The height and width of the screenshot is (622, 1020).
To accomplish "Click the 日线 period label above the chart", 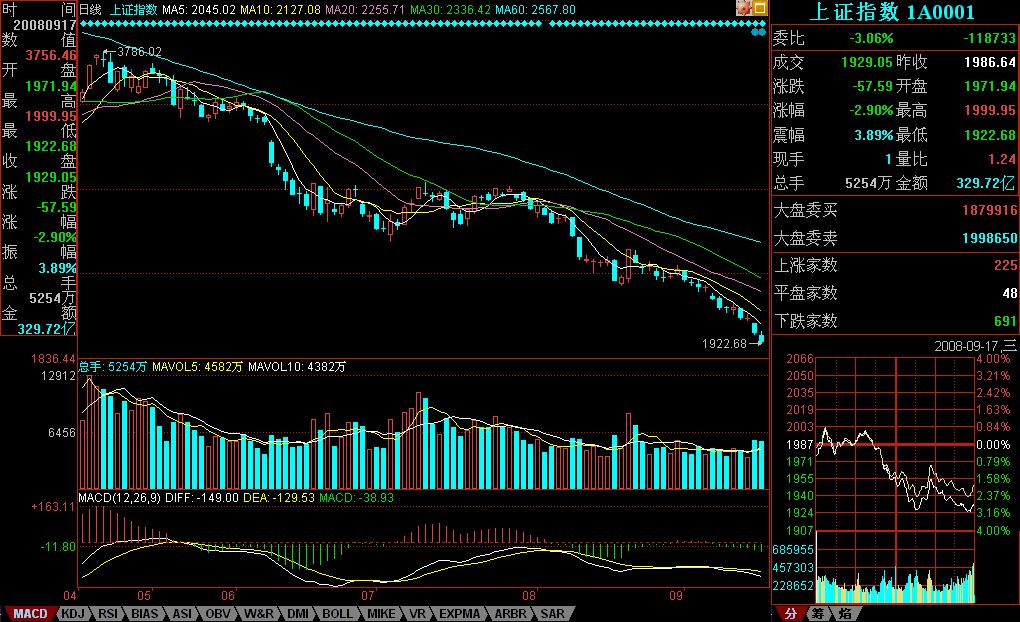I will 90,9.
